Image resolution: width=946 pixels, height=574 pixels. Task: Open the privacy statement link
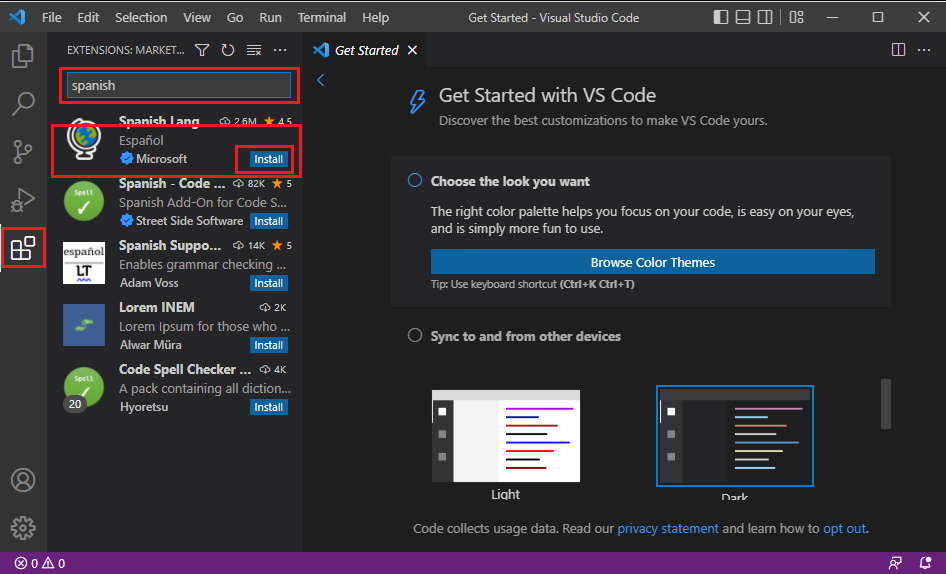[668, 528]
